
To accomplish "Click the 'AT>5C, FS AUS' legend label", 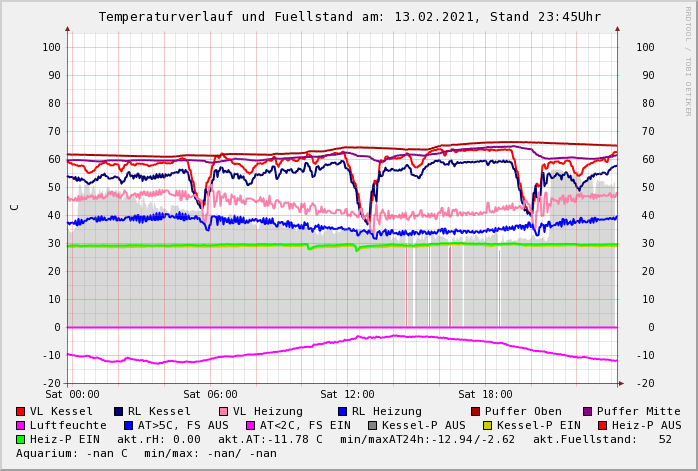I will click(183, 425).
